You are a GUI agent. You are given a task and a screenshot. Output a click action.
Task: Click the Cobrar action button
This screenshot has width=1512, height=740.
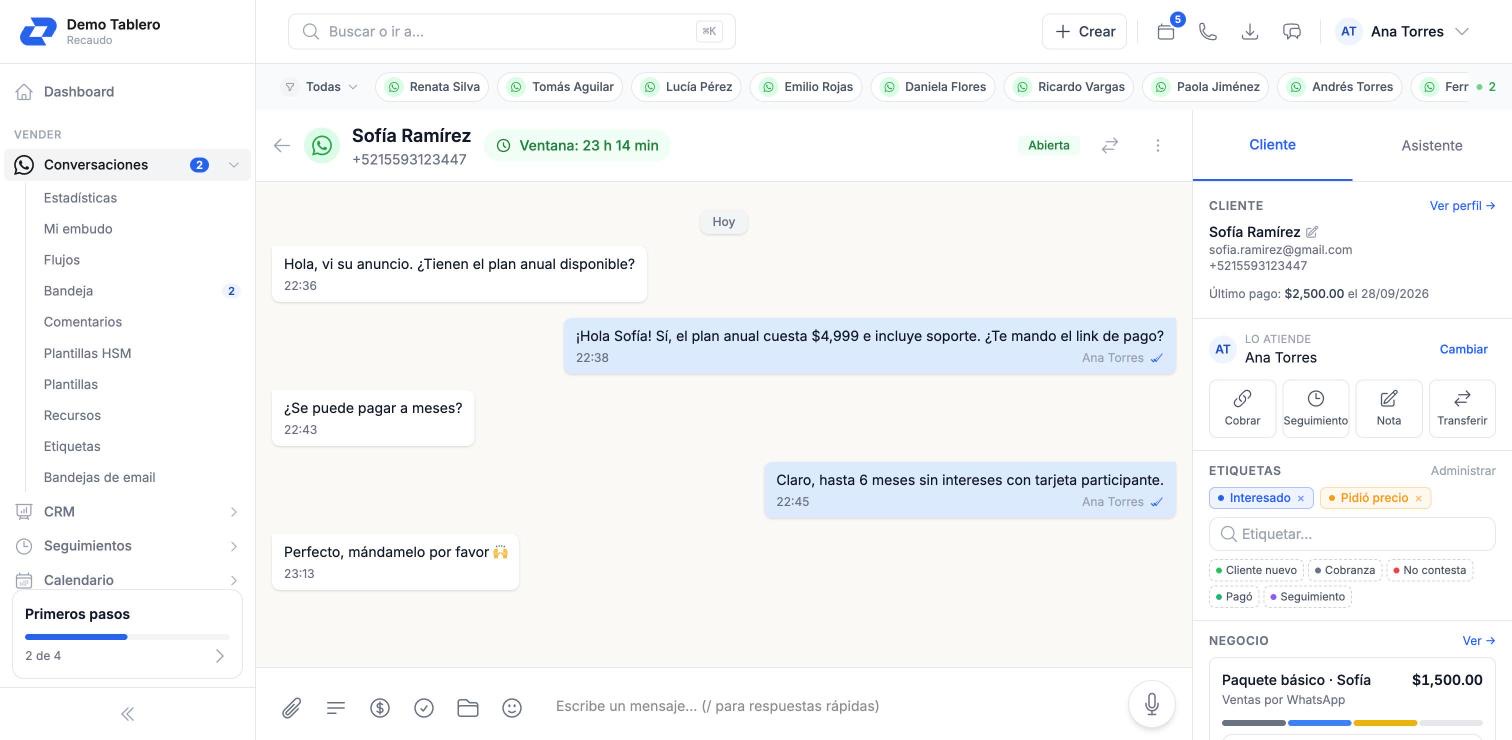pyautogui.click(x=1242, y=408)
